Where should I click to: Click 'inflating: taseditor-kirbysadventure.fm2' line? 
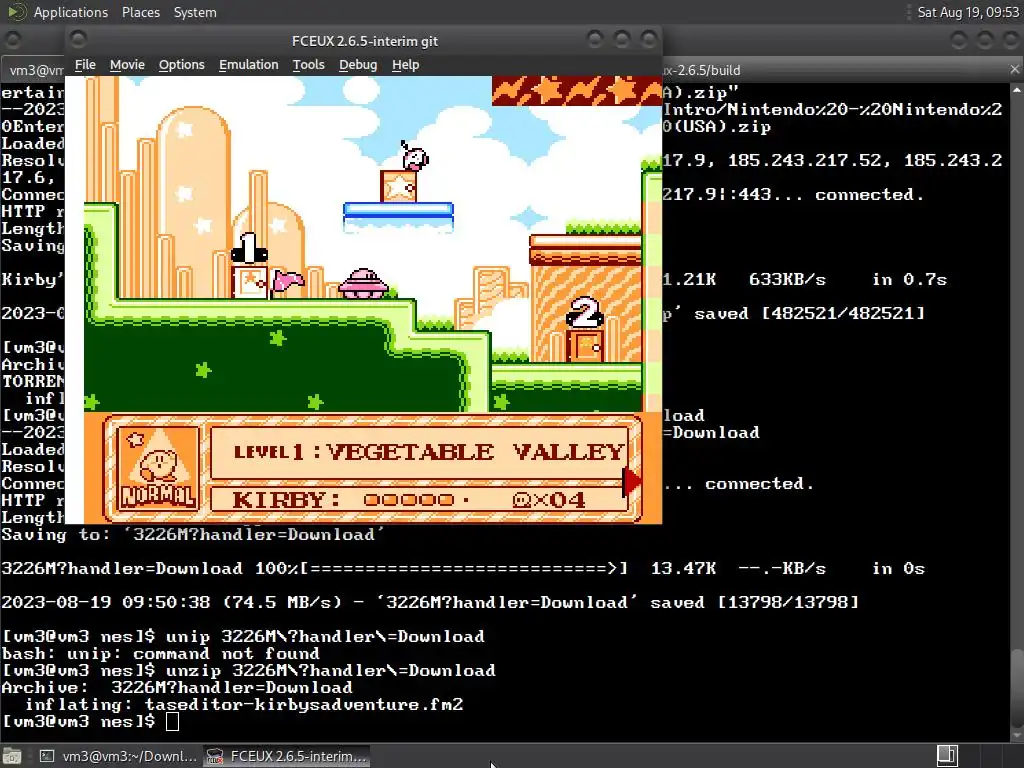click(244, 704)
